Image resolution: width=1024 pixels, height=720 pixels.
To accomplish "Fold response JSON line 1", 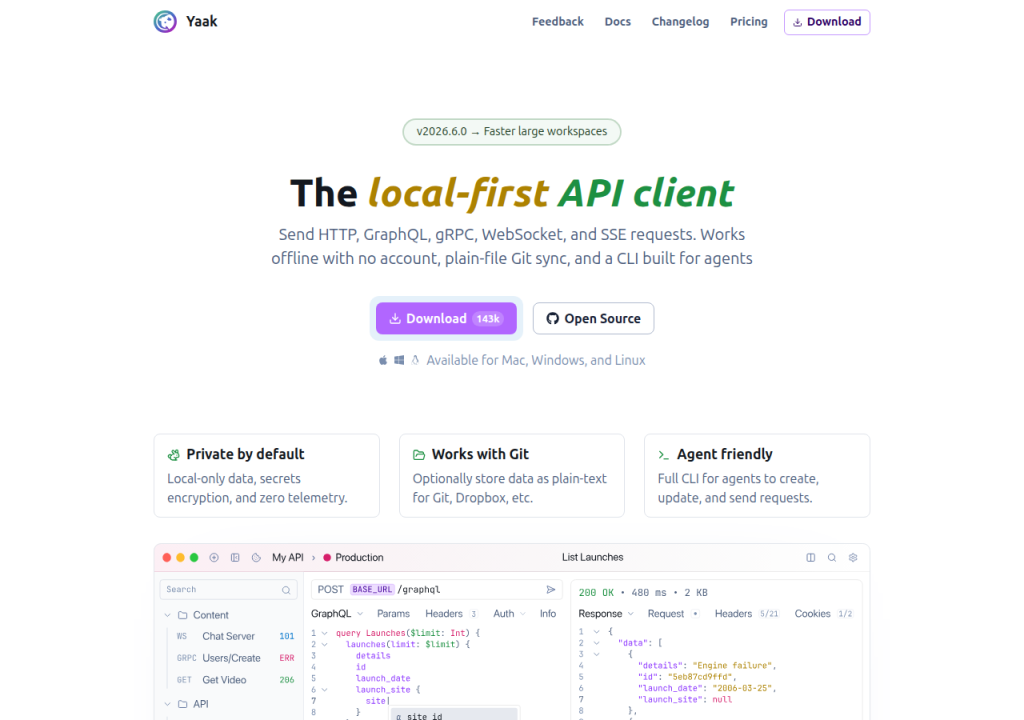I will point(596,632).
